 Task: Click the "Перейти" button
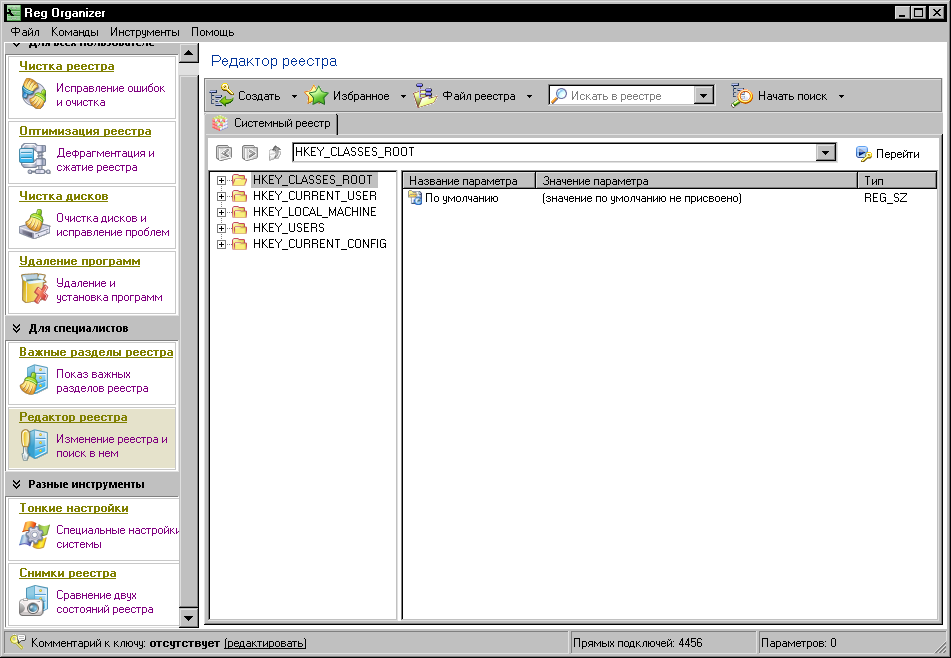(x=887, y=153)
